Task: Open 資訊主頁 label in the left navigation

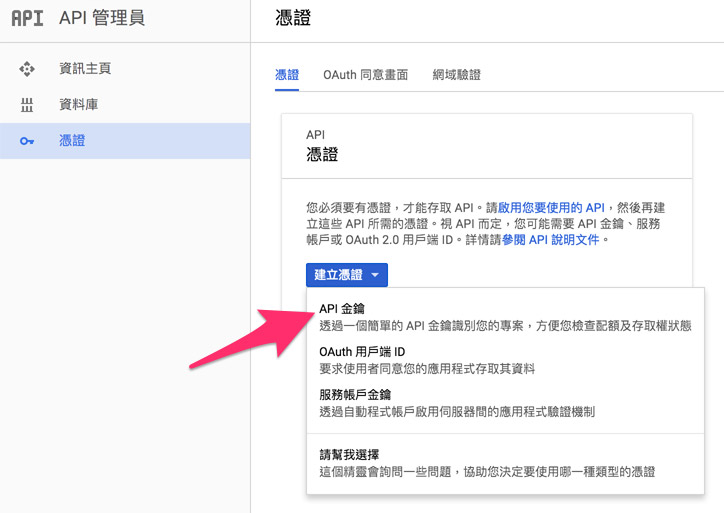Action: pyautogui.click(x=85, y=69)
